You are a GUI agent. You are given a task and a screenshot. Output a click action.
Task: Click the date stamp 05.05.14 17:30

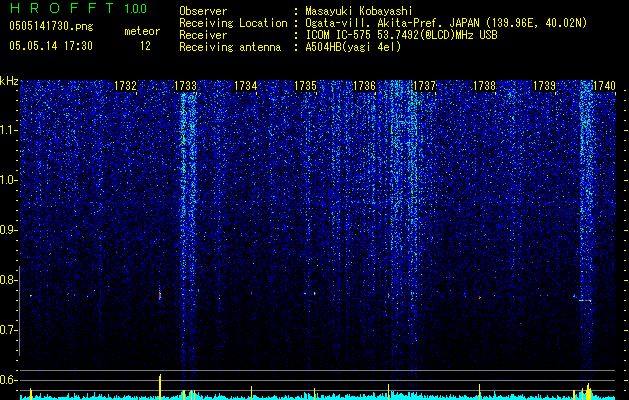pyautogui.click(x=51, y=46)
